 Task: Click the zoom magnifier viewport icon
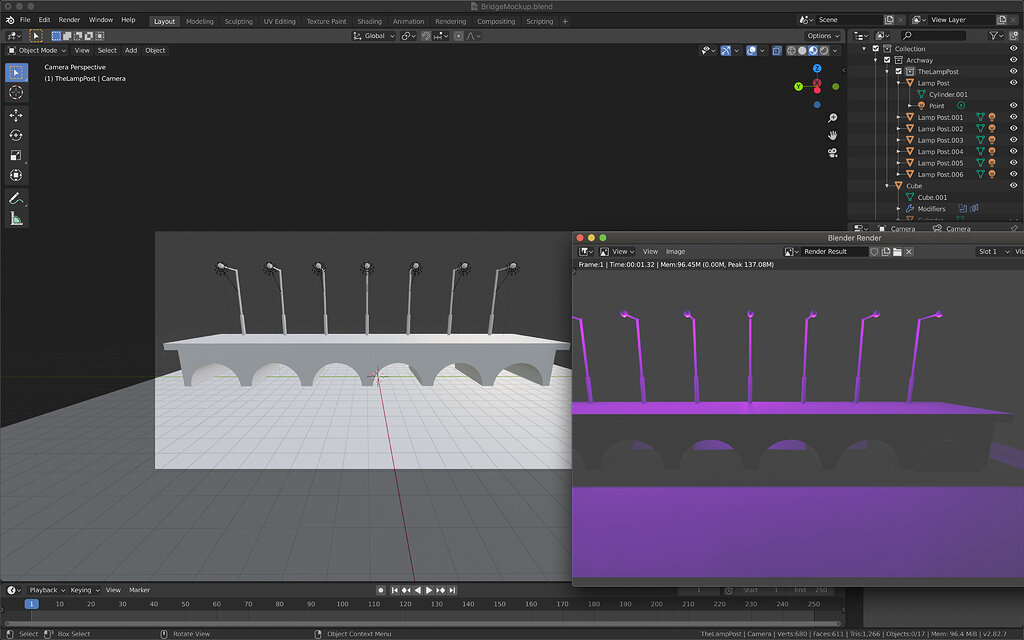click(832, 118)
